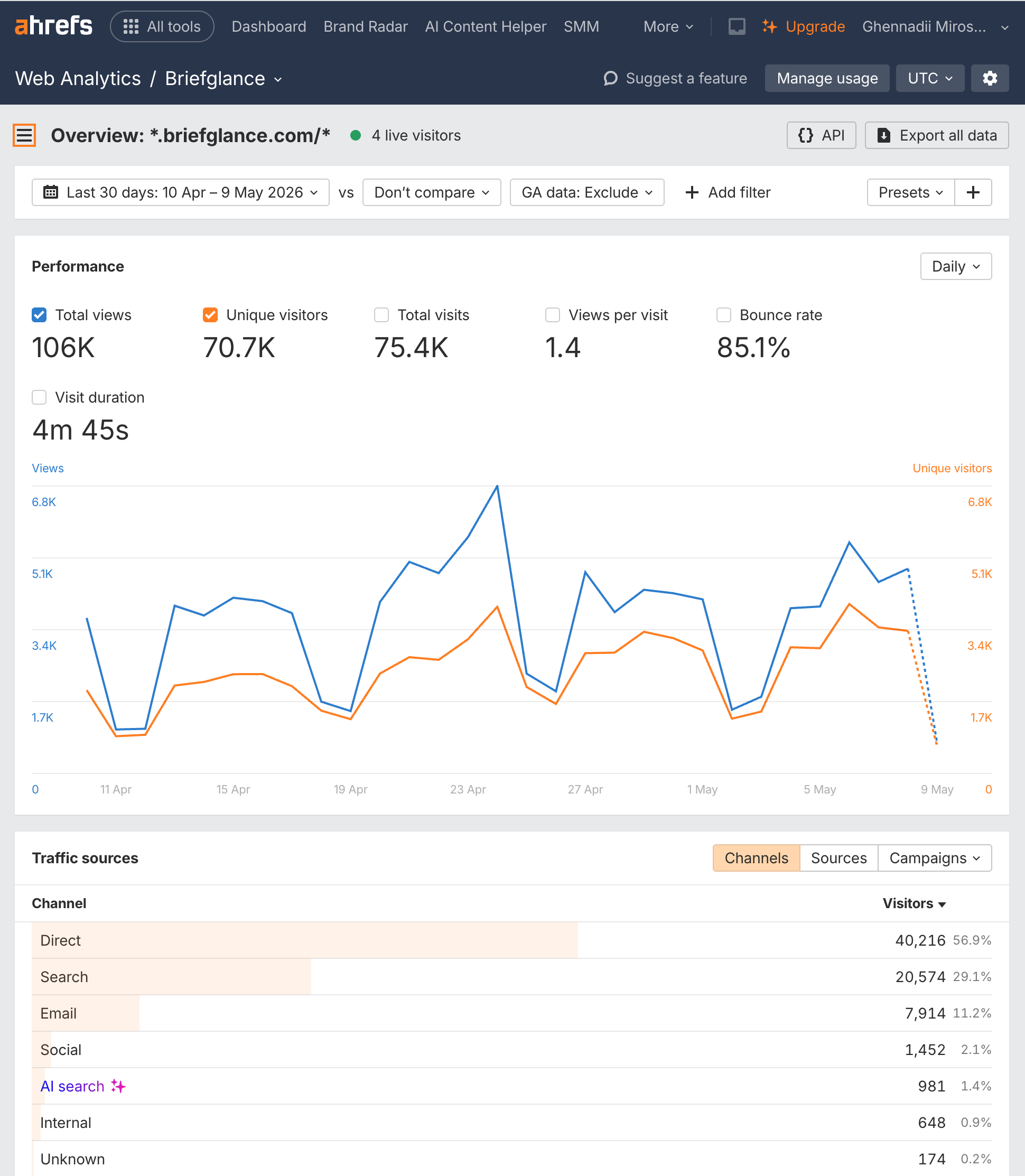The height and width of the screenshot is (1176, 1025).
Task: Click the Internal channel row
Action: (x=512, y=1123)
